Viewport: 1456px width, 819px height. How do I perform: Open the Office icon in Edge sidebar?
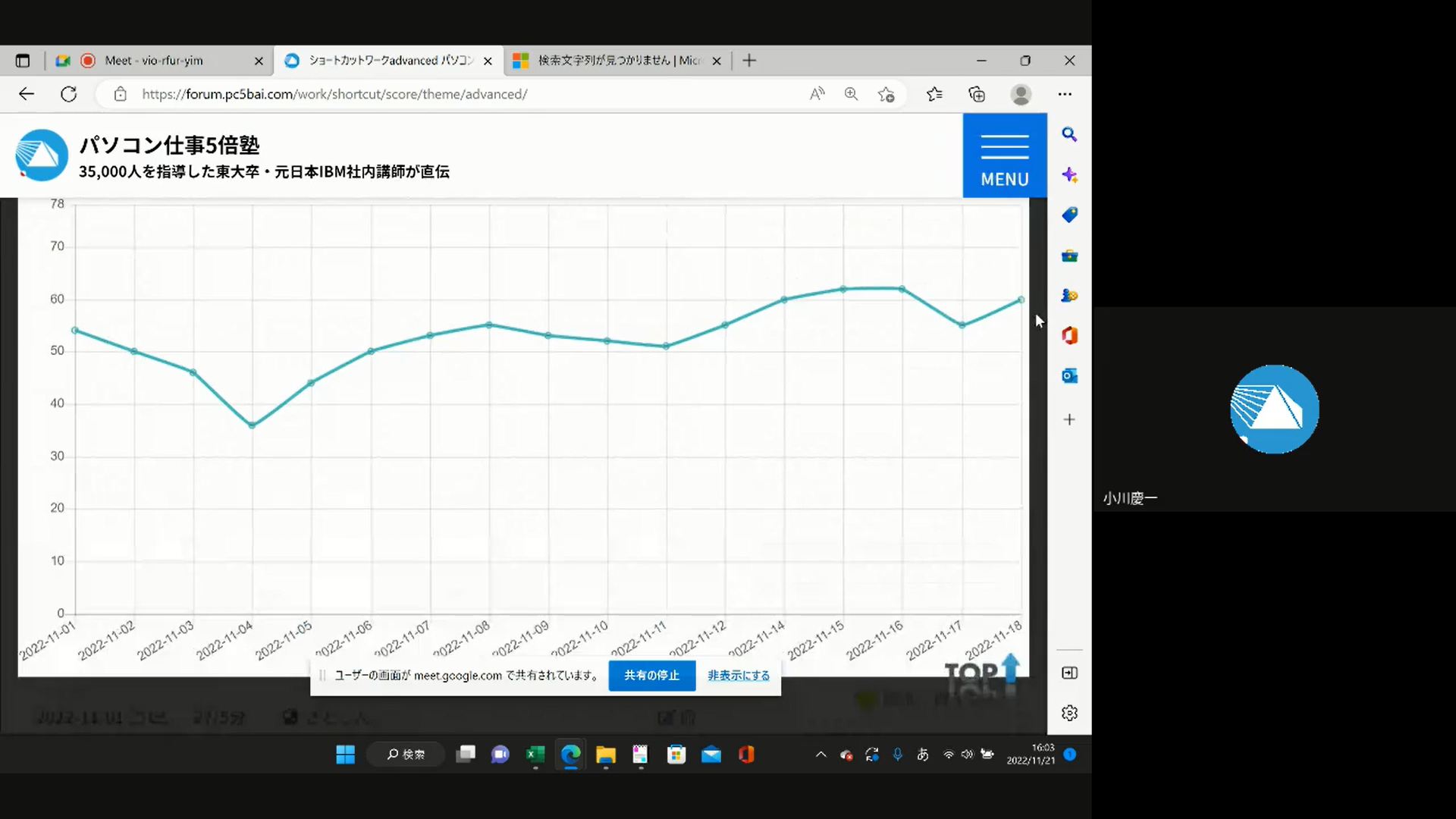point(1069,335)
